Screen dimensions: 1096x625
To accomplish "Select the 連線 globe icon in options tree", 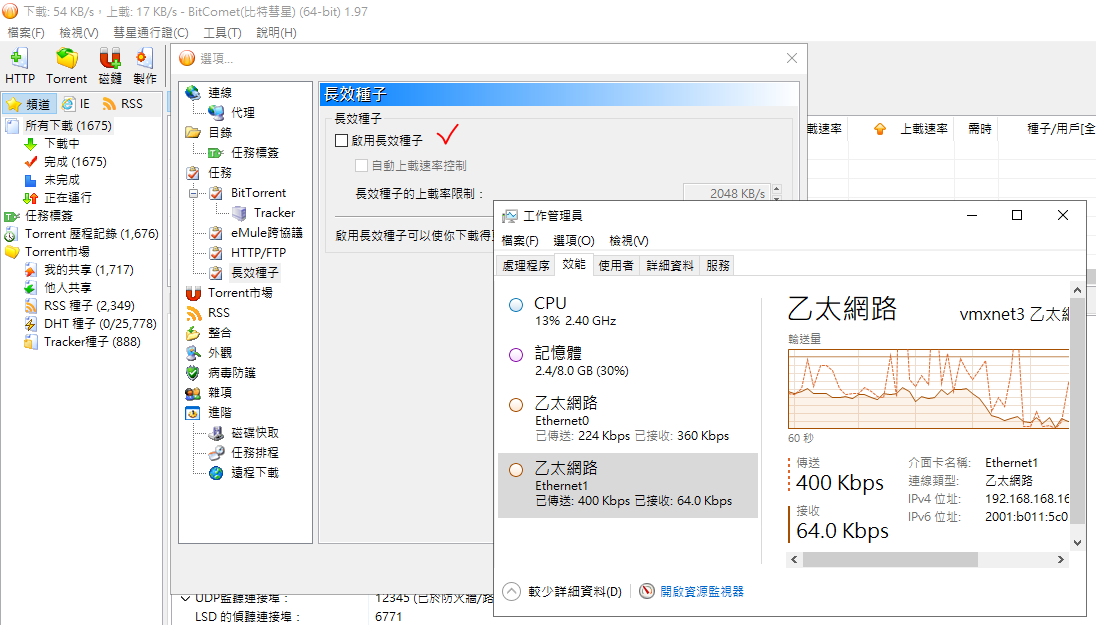I will 194,92.
